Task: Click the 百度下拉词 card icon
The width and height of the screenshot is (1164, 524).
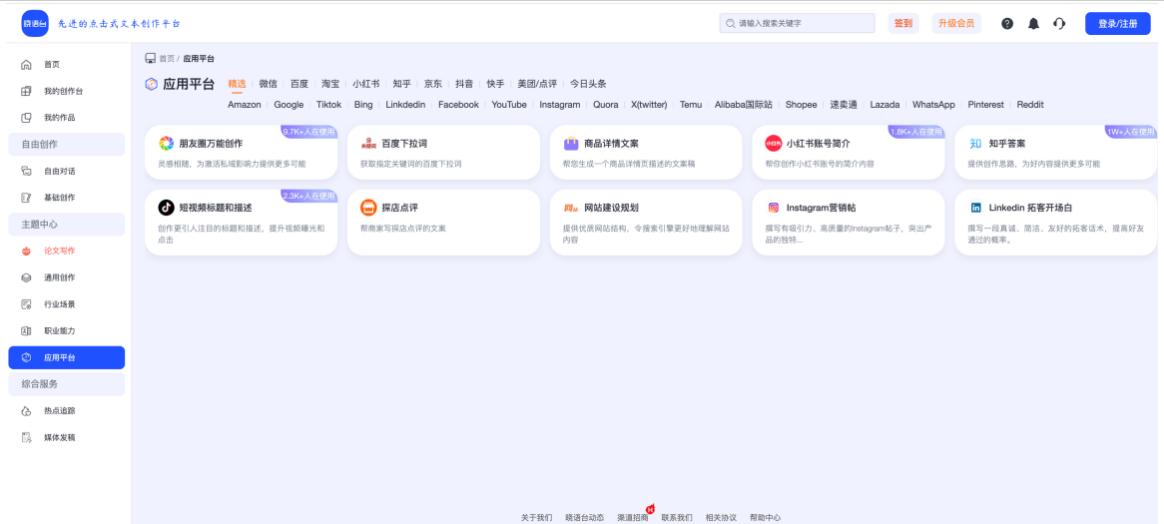Action: pos(369,143)
